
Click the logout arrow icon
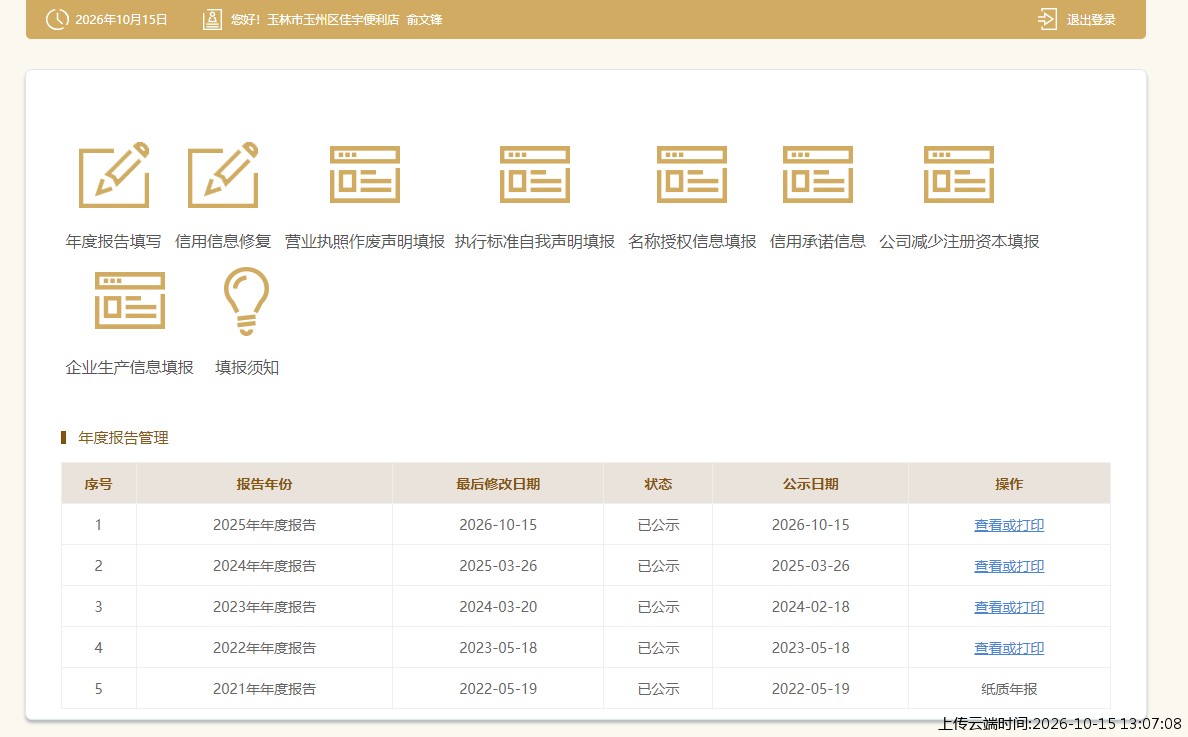(1047, 20)
